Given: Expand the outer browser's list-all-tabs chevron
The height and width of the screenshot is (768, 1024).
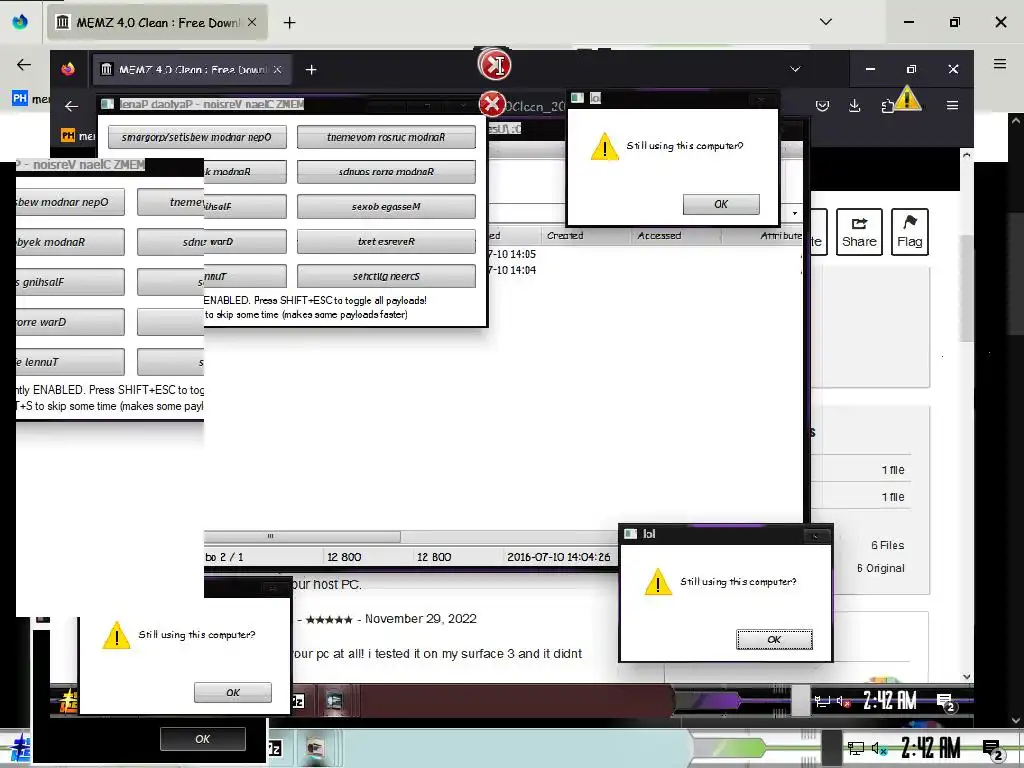Looking at the screenshot, I should [826, 22].
